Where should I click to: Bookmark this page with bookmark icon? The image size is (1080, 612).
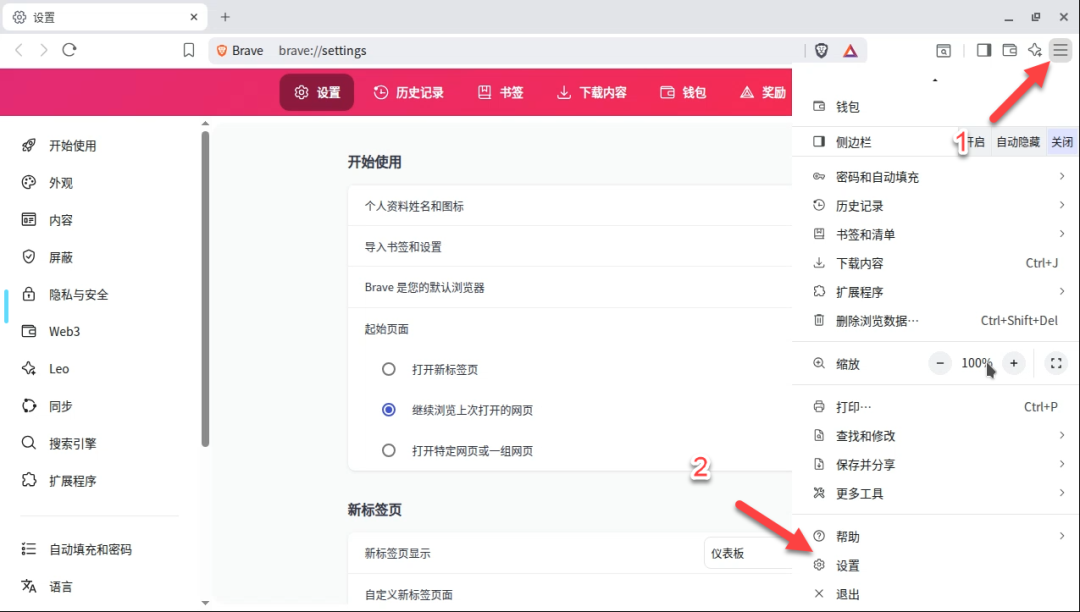click(189, 50)
